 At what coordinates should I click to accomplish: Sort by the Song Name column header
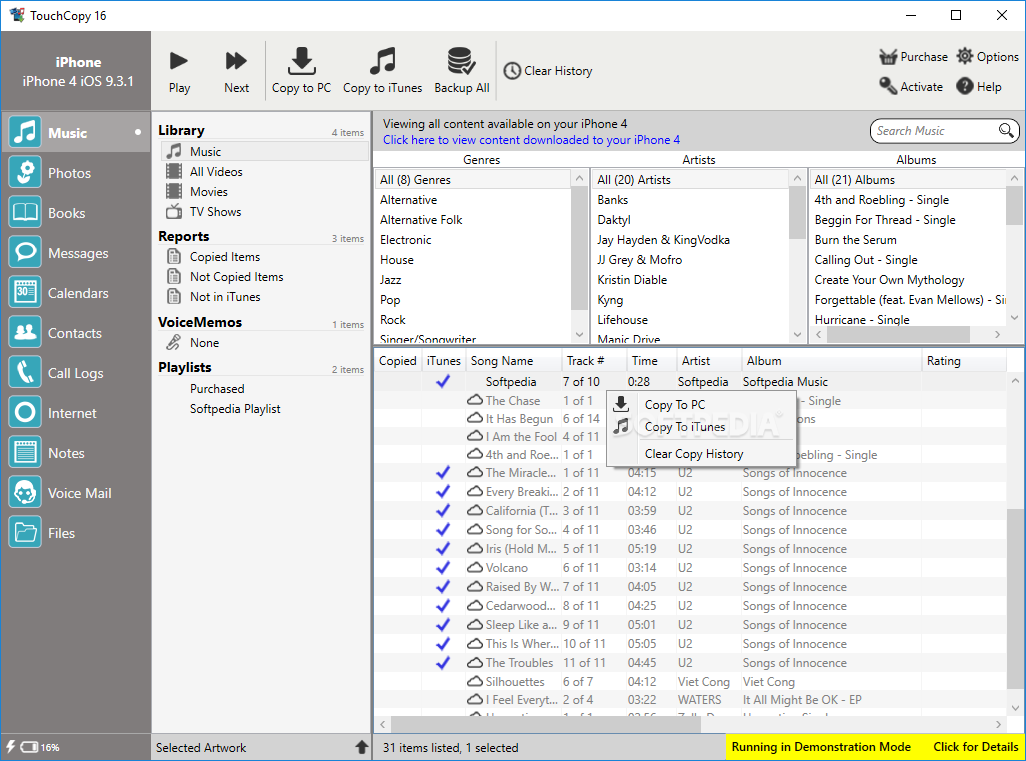[514, 361]
